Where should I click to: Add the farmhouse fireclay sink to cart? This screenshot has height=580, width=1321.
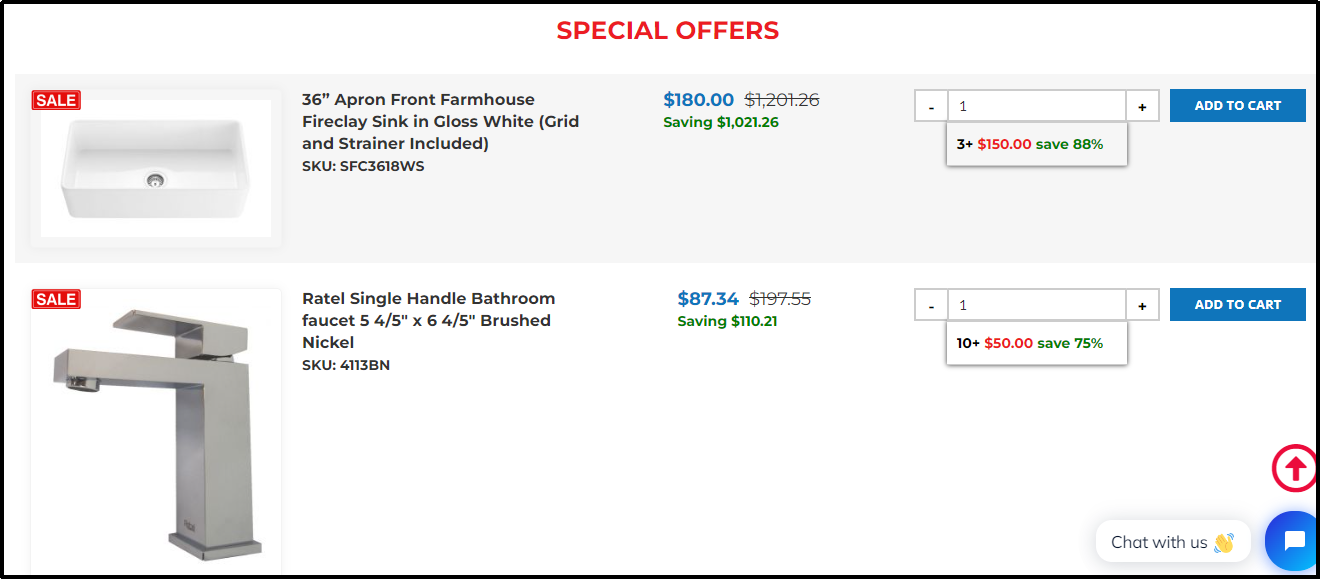tap(1237, 106)
